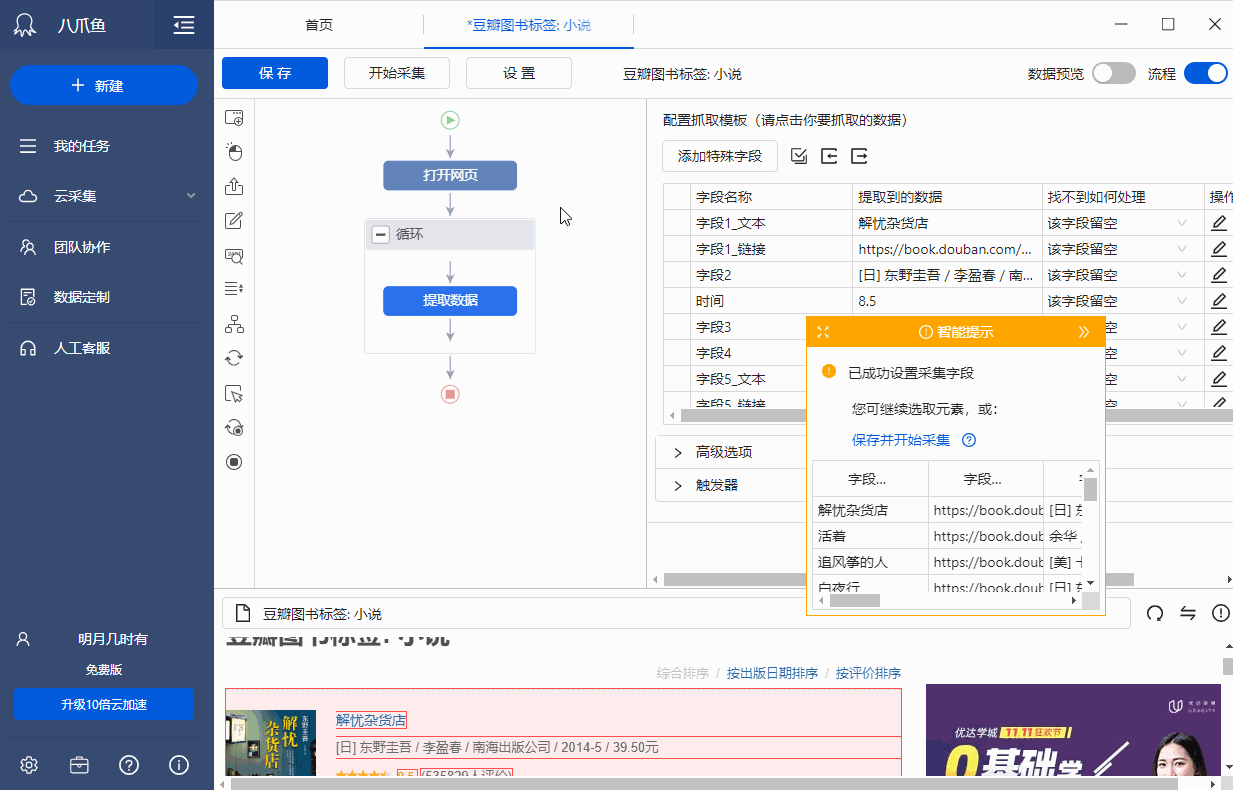This screenshot has height=790, width=1233.
Task: Select the 豆瓣图书标签: 小说 task tab
Action: [529, 25]
